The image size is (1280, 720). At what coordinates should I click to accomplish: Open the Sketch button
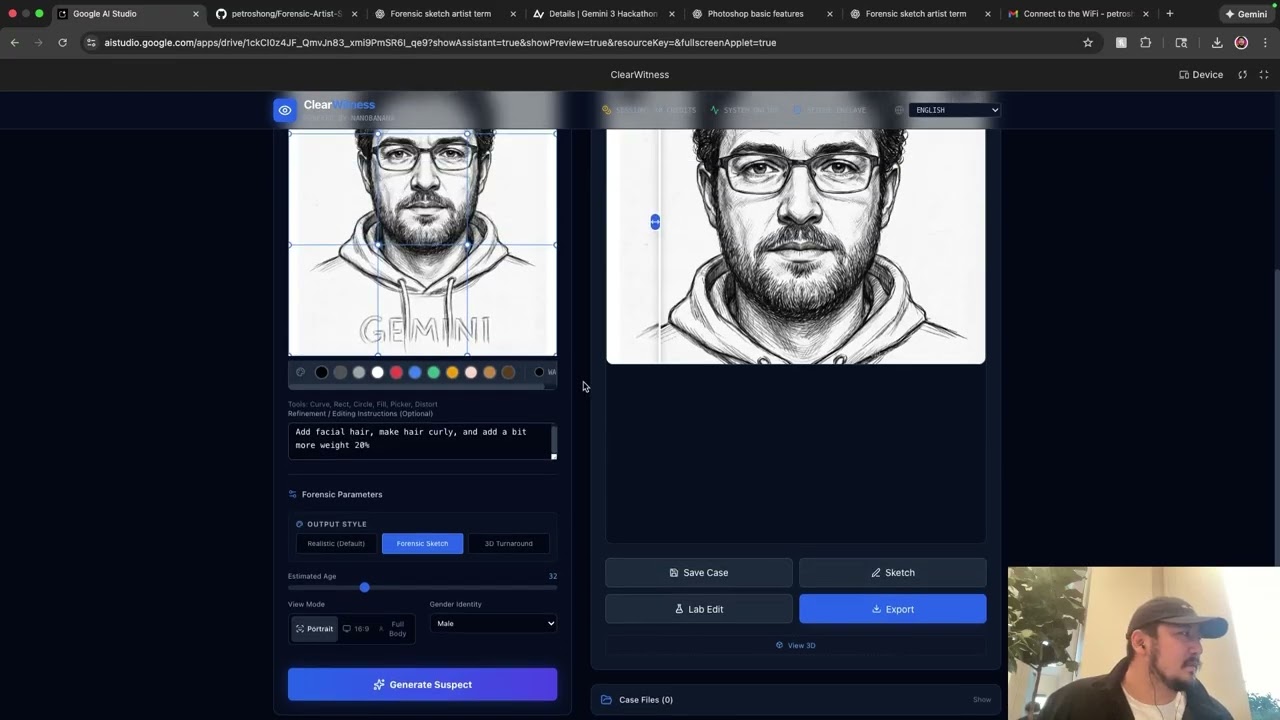892,573
